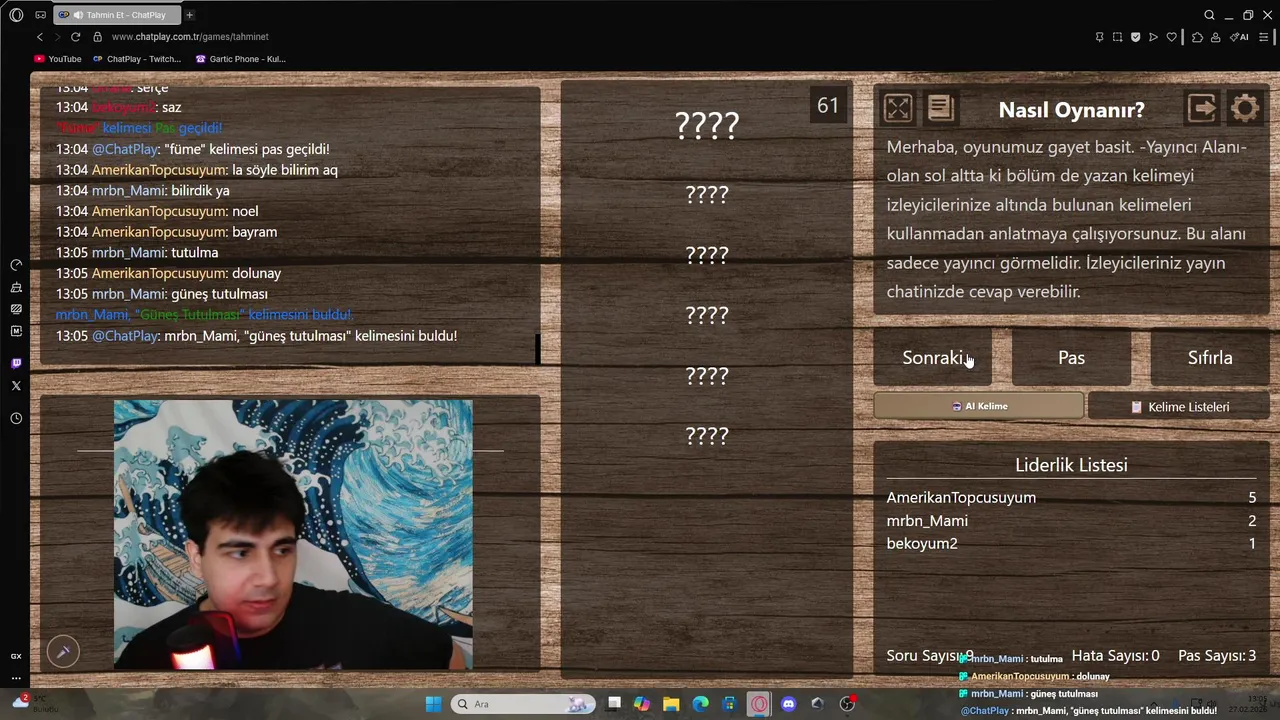Add page to bookmarks with heart icon
Viewport: 1280px width, 720px height.
(1172, 37)
